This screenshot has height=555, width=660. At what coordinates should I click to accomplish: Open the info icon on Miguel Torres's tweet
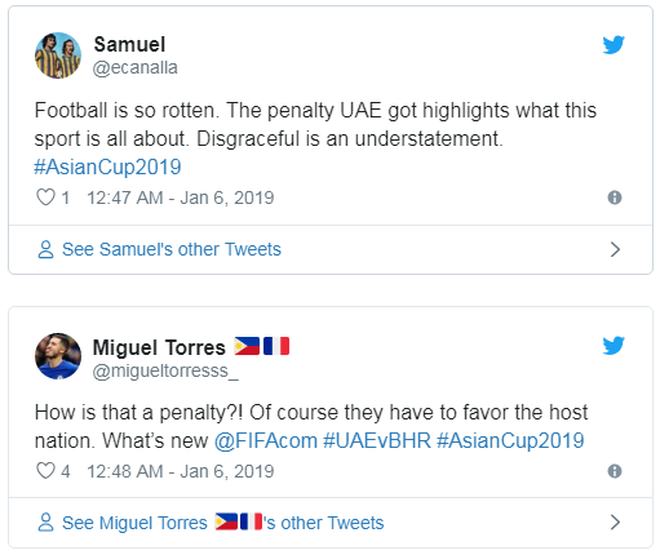(x=615, y=471)
